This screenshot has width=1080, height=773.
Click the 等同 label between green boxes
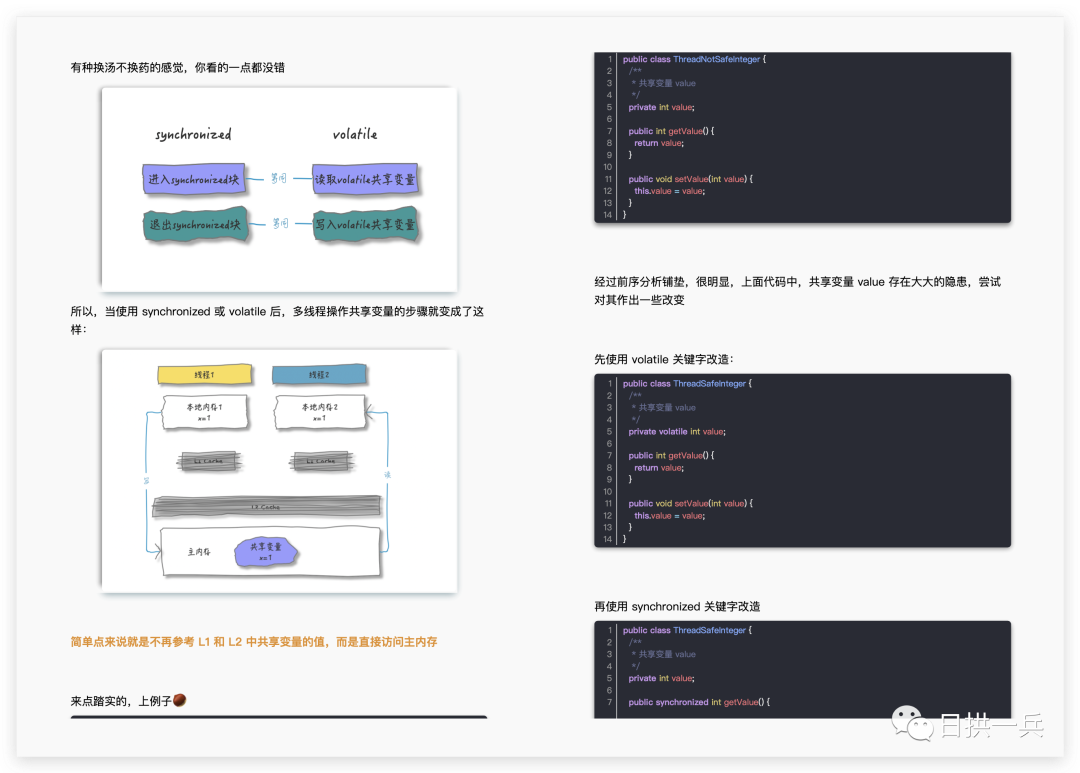point(280,223)
